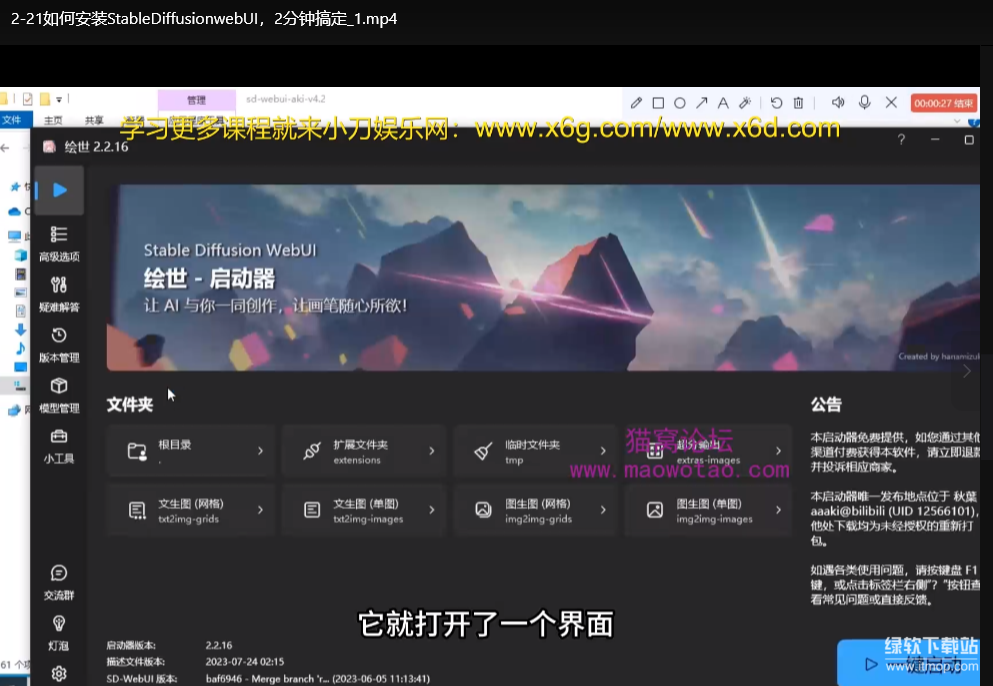The height and width of the screenshot is (686, 993).
Task: Open 交流群 chat group icon
Action: pyautogui.click(x=59, y=583)
